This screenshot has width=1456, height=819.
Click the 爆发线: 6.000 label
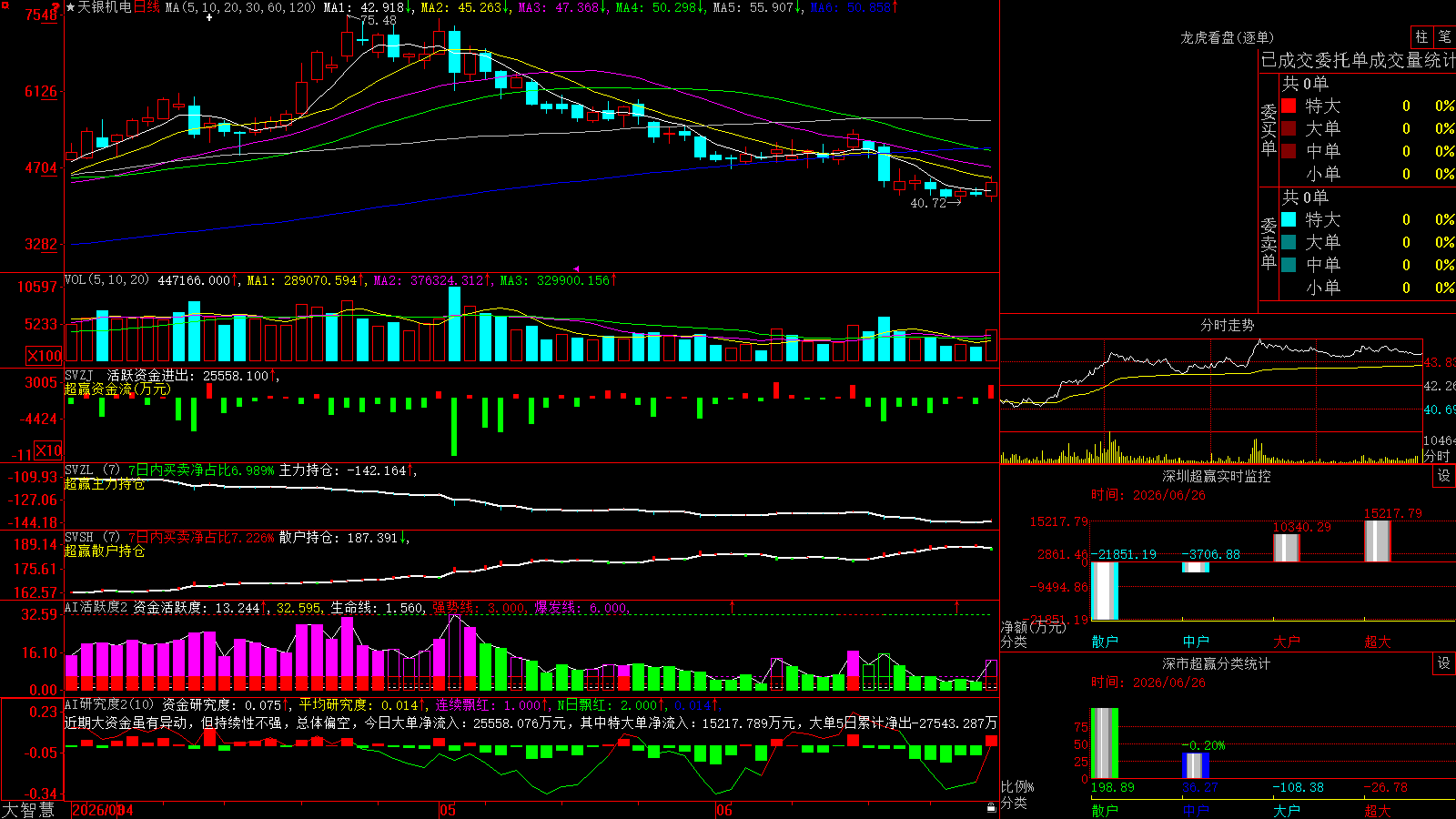581,608
